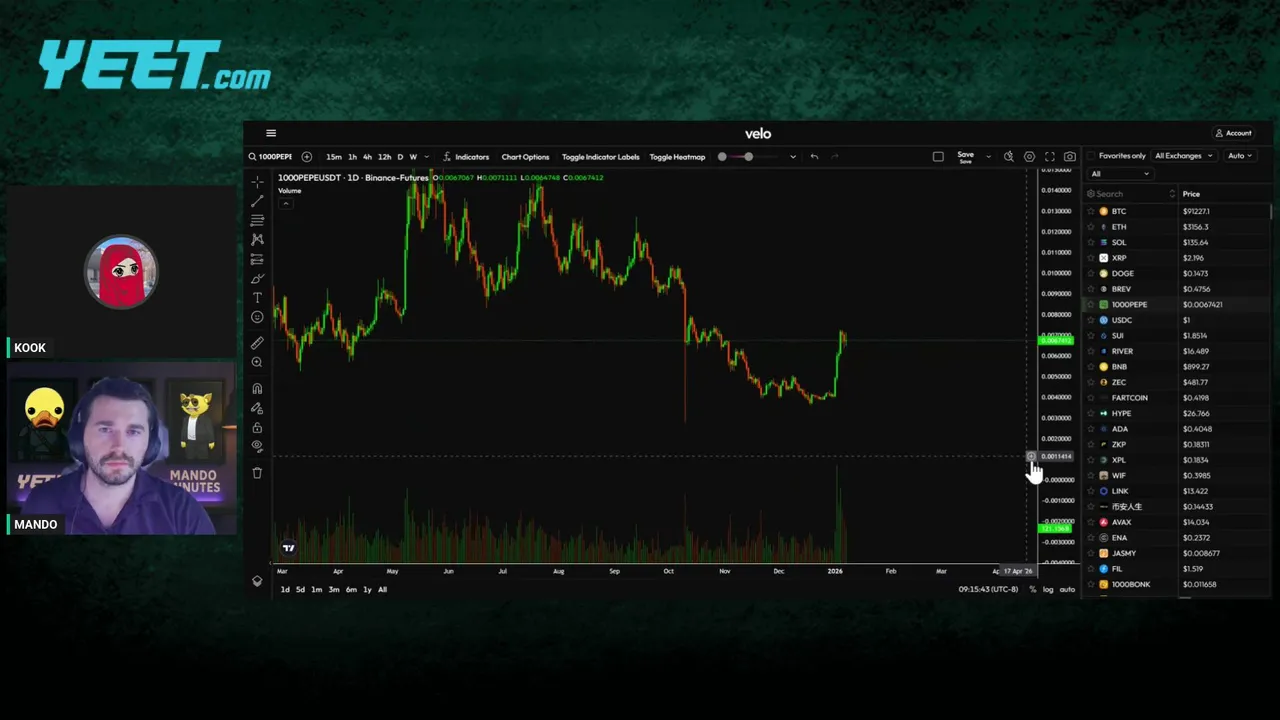Redo the last chart action
Screen dimensions: 1280x720
click(x=835, y=157)
